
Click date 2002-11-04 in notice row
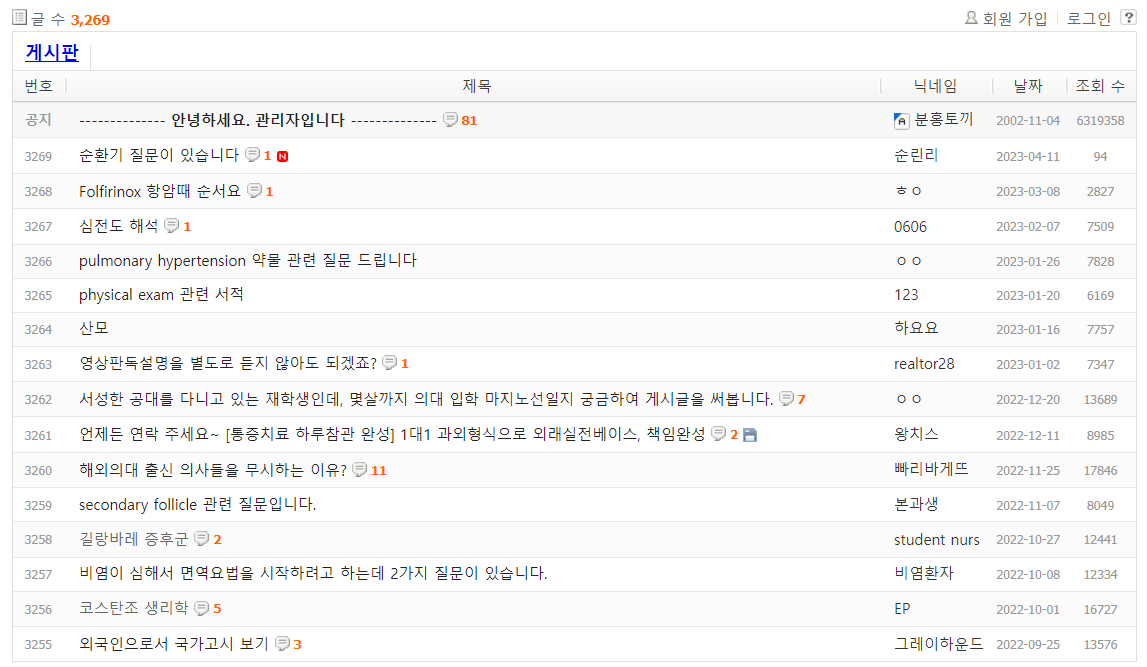coord(1028,121)
